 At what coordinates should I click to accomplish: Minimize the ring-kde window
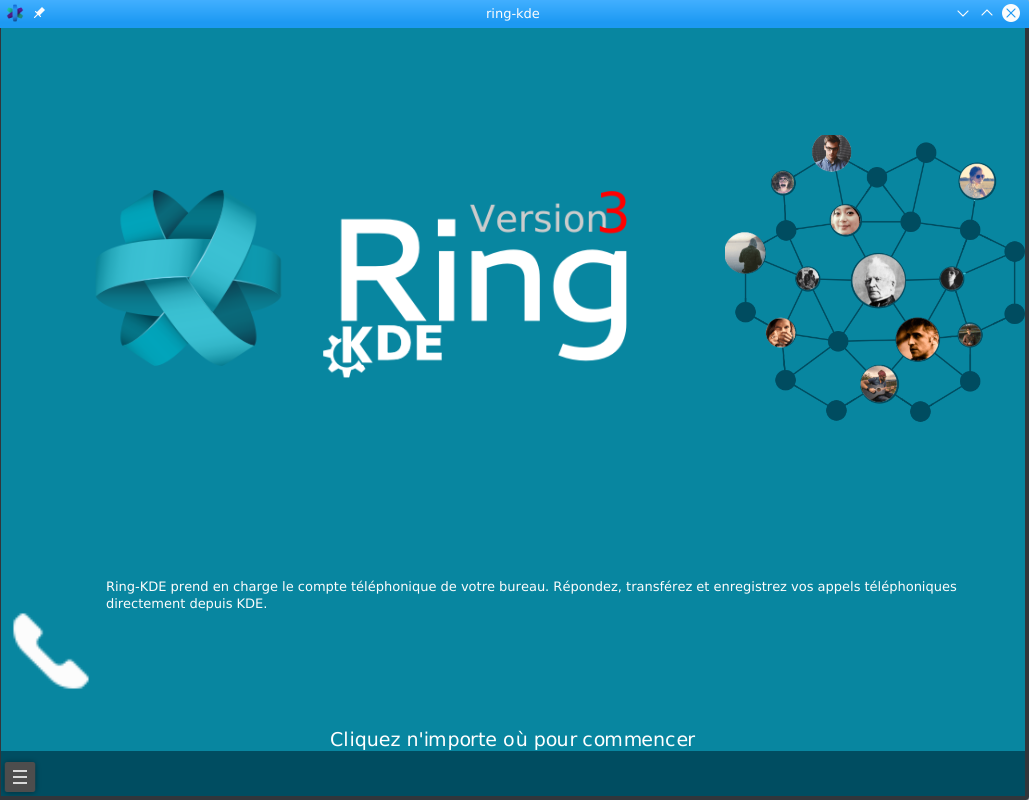(x=963, y=13)
